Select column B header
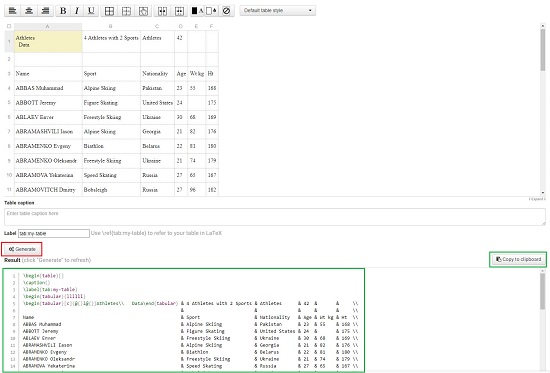The height and width of the screenshot is (373, 550). point(111,26)
